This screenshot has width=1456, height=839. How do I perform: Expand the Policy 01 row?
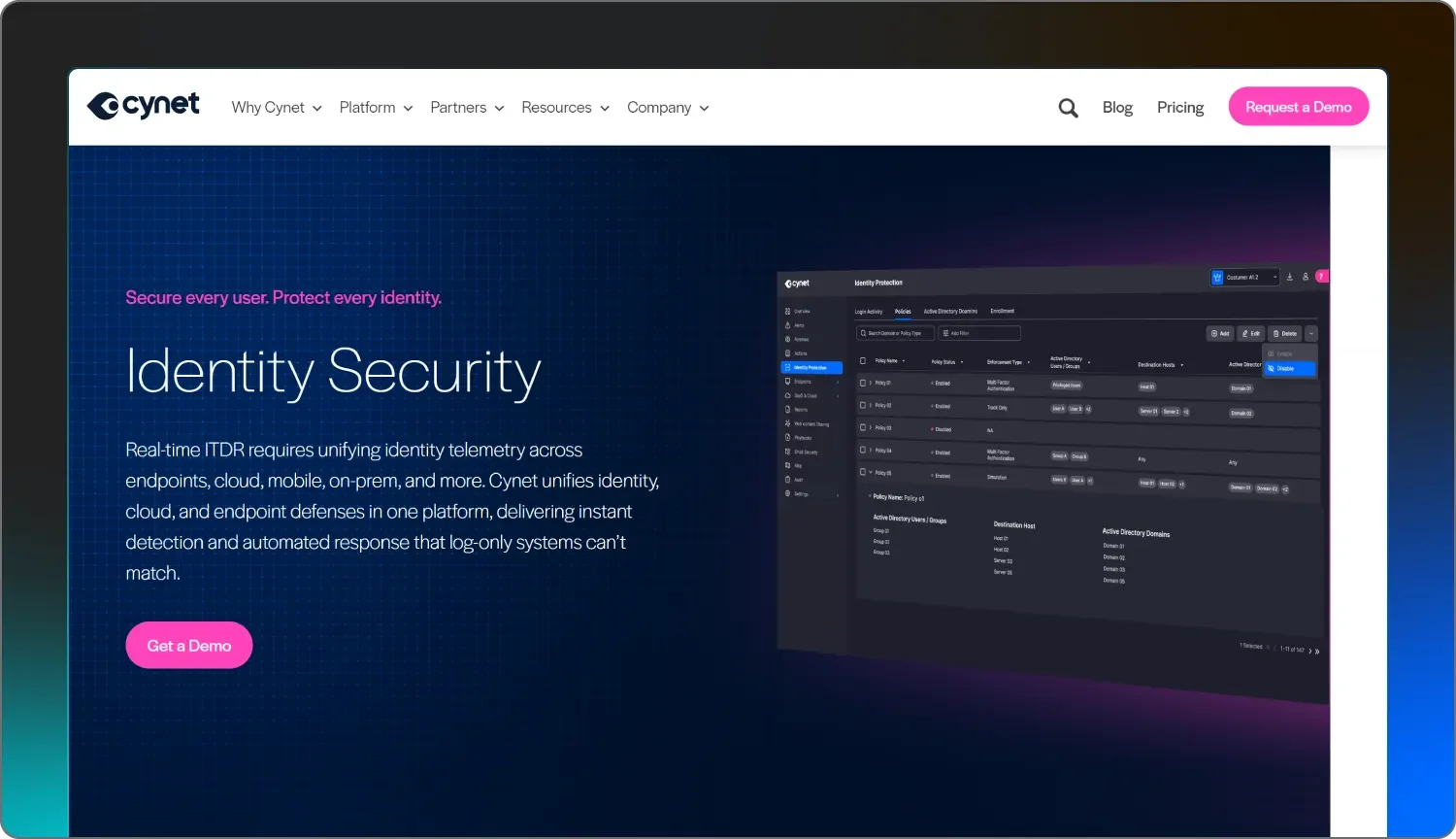point(871,383)
